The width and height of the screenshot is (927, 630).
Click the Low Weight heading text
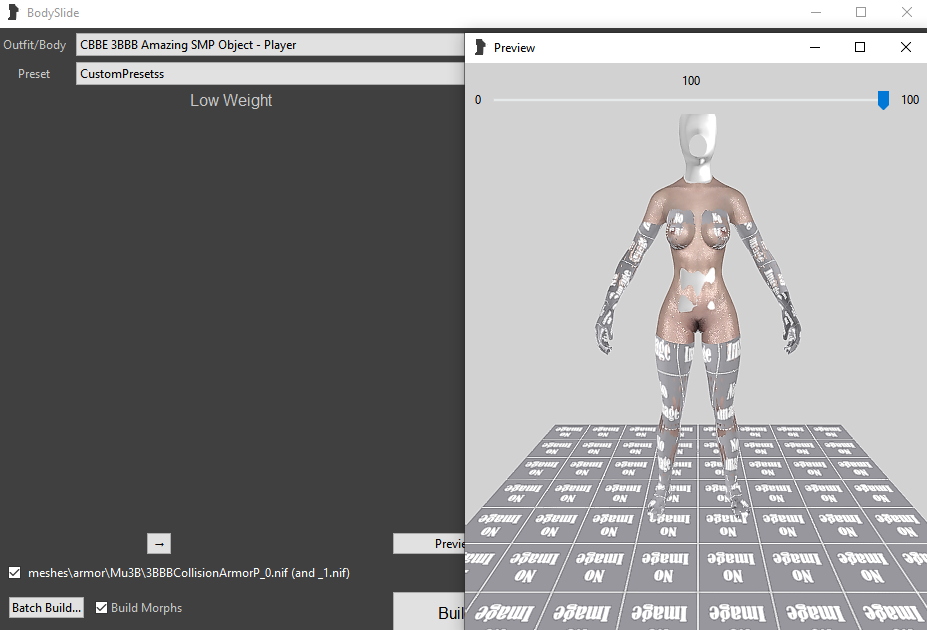click(x=231, y=100)
